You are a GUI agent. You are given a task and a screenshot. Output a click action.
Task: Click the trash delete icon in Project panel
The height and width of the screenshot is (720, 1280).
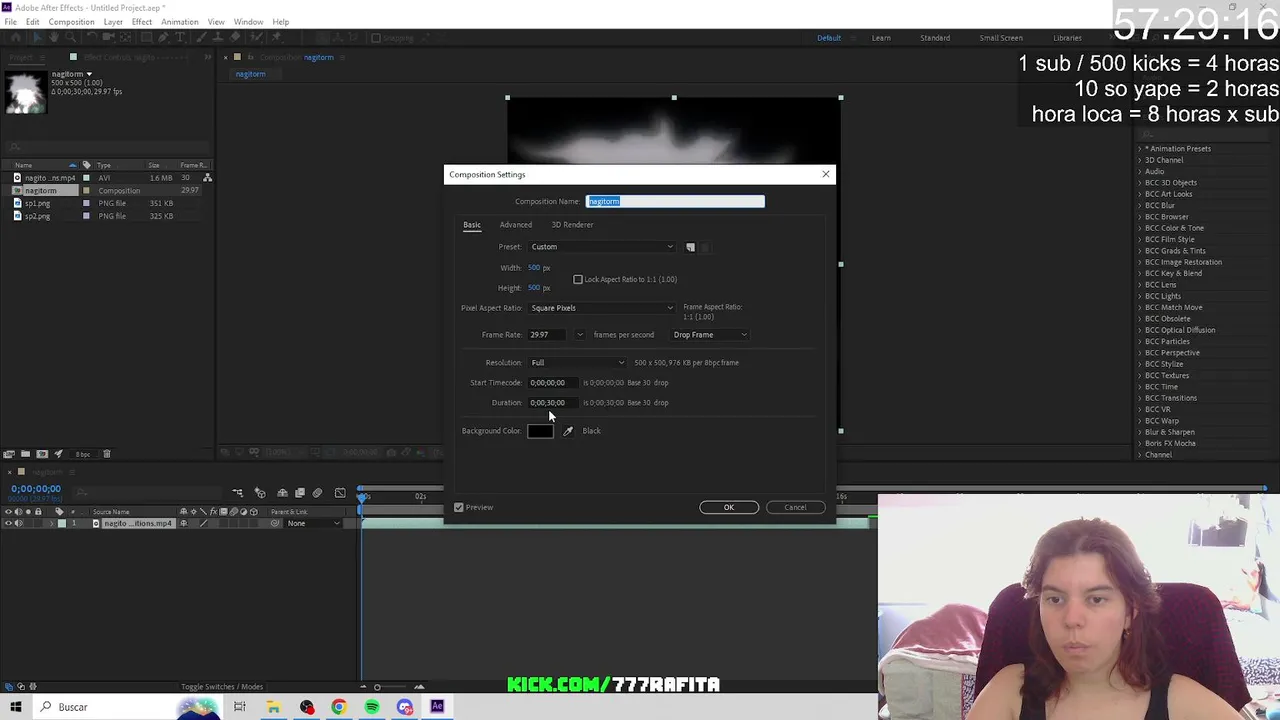pos(107,454)
